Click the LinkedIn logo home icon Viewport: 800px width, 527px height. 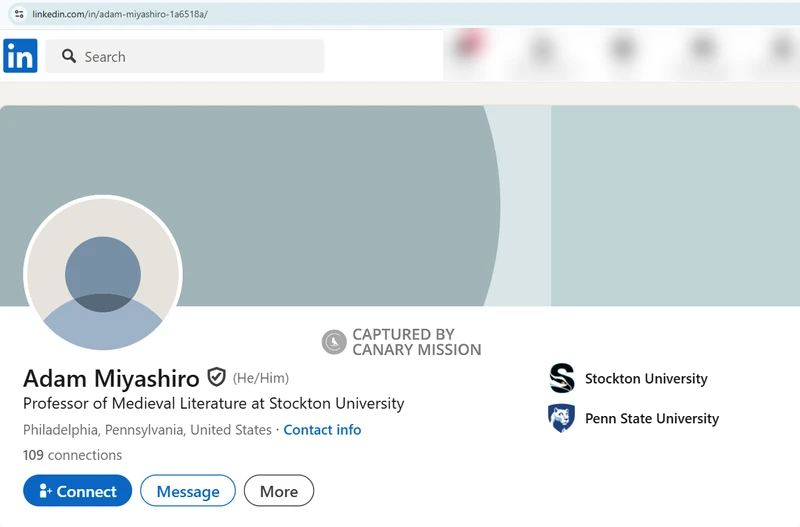pyautogui.click(x=20, y=56)
